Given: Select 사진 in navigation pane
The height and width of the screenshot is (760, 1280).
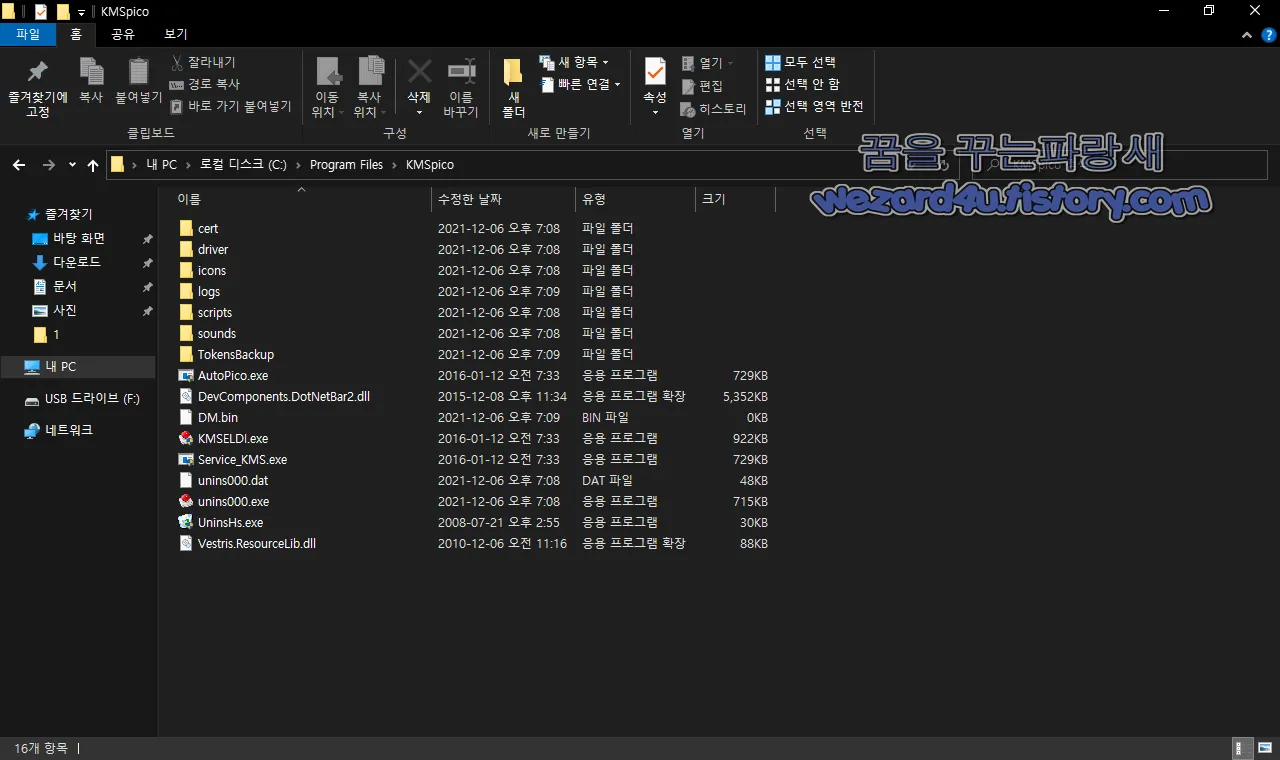Looking at the screenshot, I should [x=64, y=310].
